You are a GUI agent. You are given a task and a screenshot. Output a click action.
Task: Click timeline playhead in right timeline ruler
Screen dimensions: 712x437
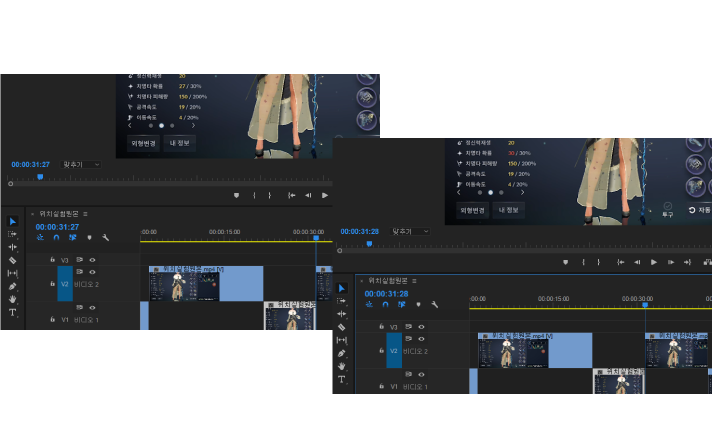[x=645, y=305]
